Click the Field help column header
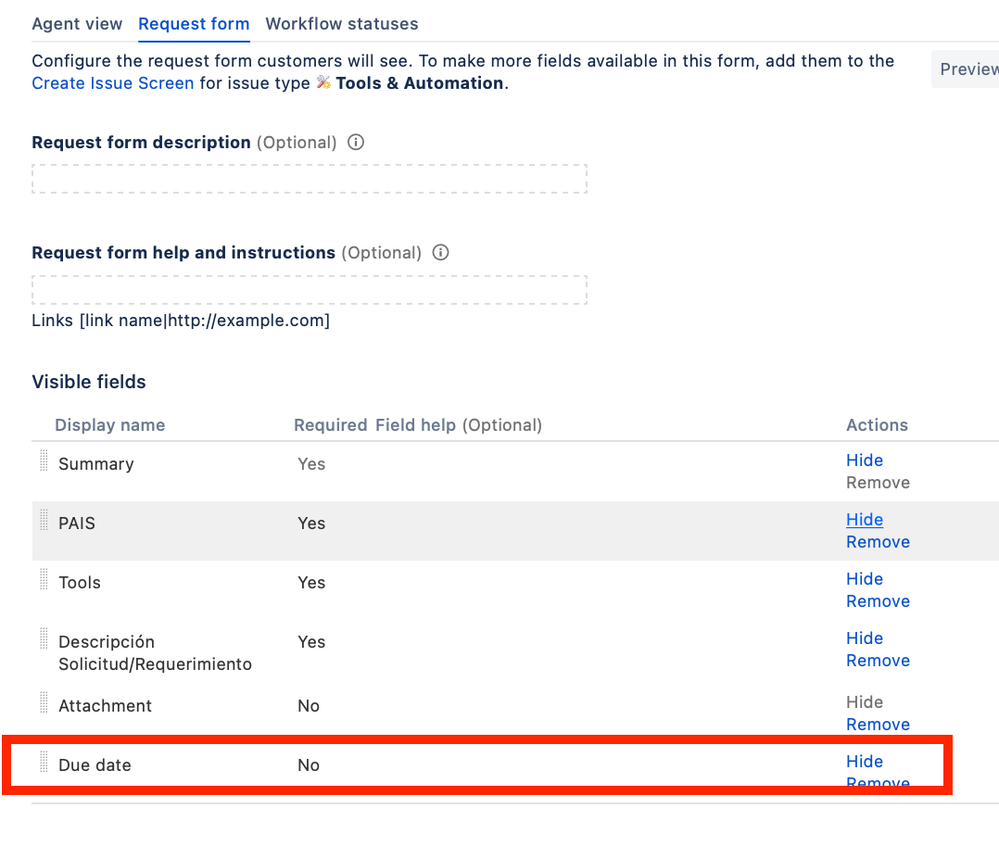999x845 pixels. 458,425
